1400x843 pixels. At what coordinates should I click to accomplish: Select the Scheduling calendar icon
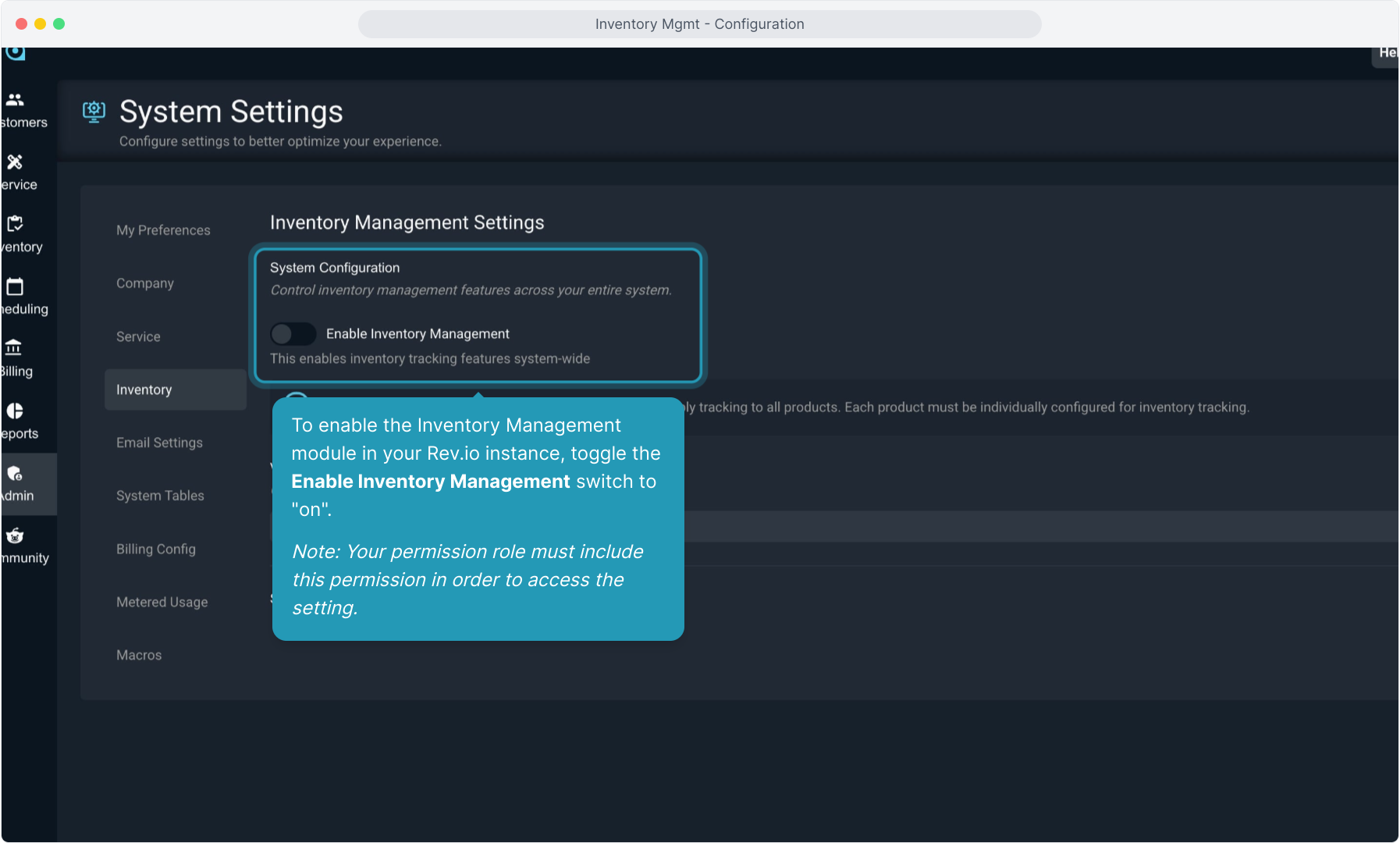(x=15, y=286)
